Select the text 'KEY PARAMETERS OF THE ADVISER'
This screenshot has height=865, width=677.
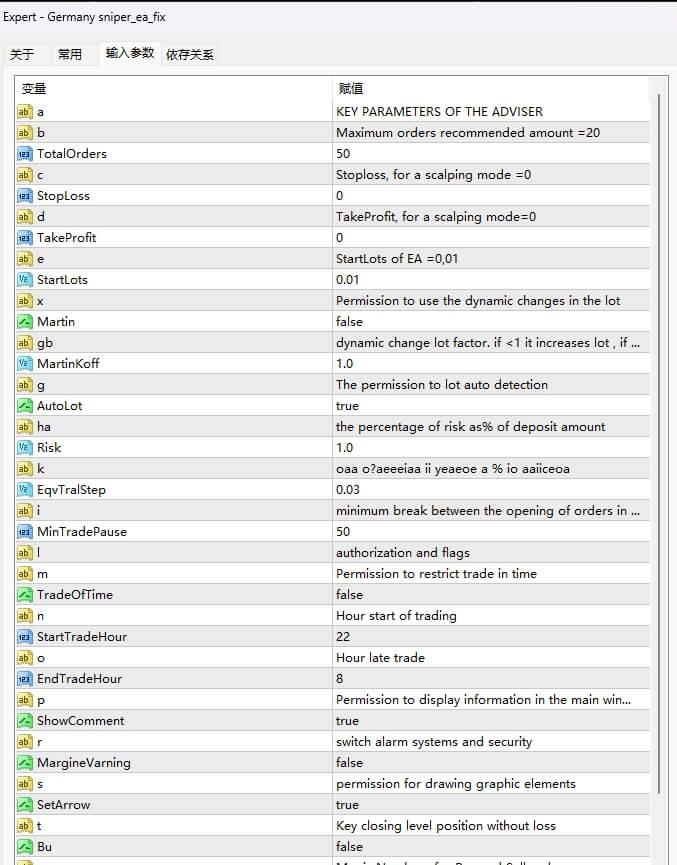[439, 112]
